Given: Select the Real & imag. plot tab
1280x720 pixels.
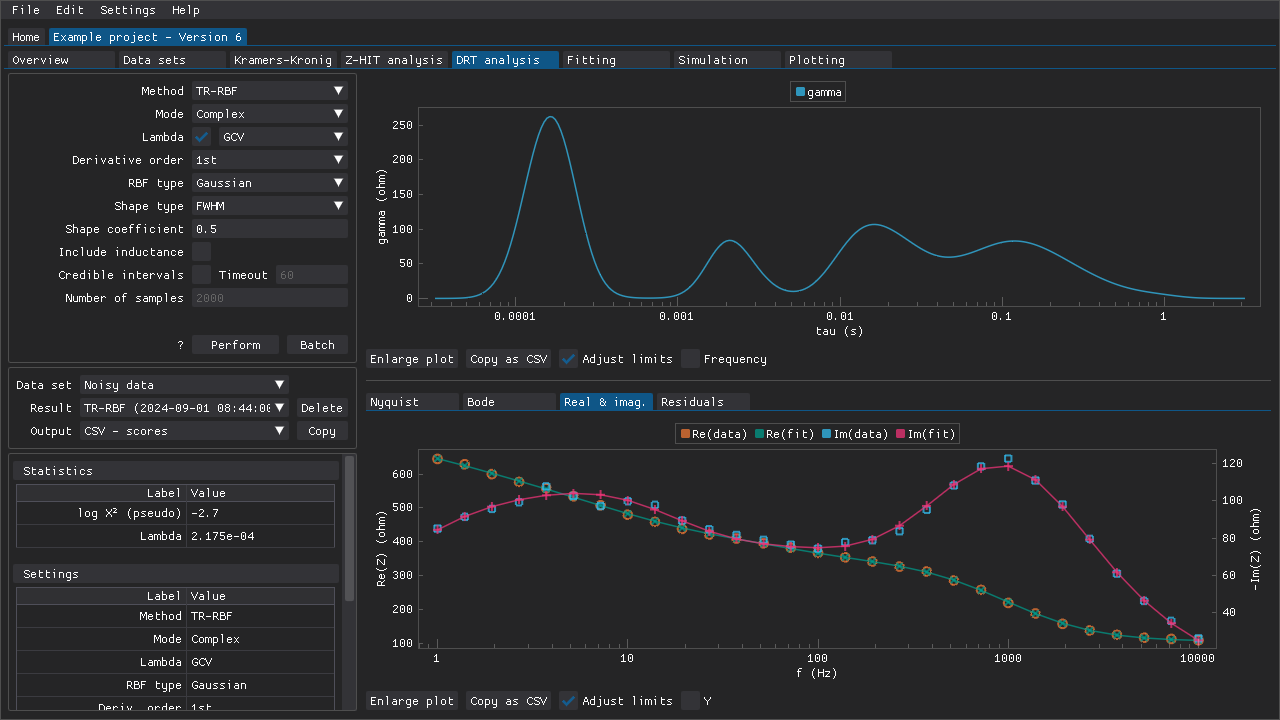Looking at the screenshot, I should pyautogui.click(x=606, y=402).
